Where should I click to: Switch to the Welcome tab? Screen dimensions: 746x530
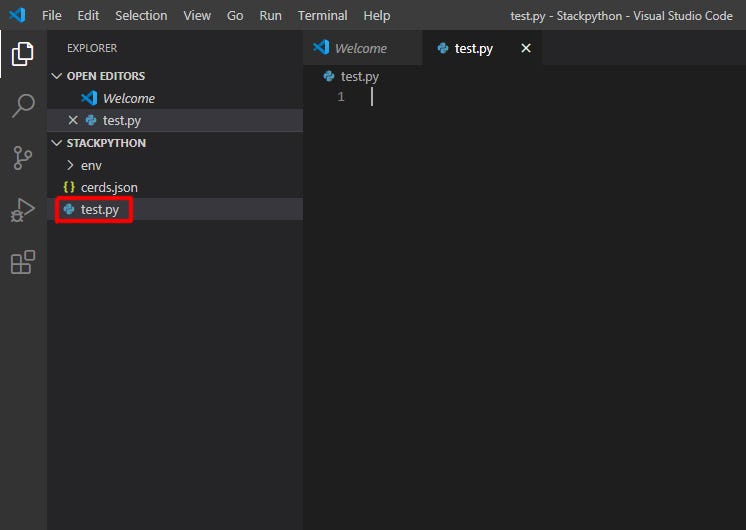coord(363,48)
